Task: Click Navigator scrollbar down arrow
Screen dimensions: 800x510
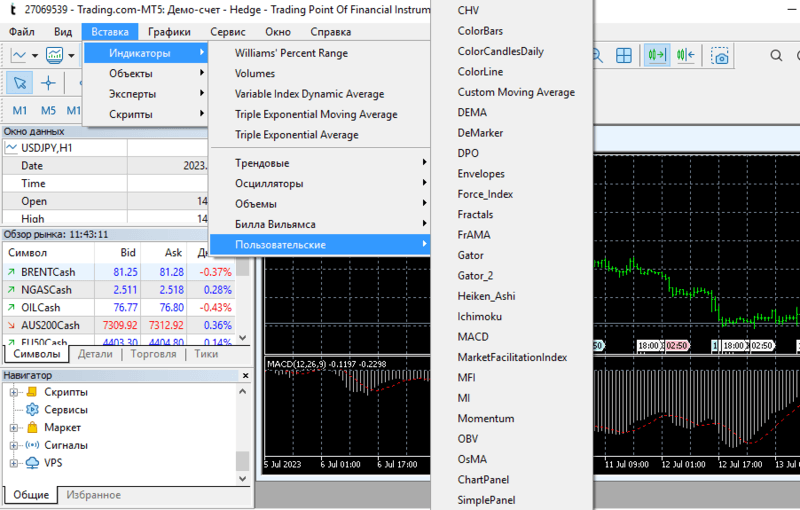Action: click(x=243, y=479)
